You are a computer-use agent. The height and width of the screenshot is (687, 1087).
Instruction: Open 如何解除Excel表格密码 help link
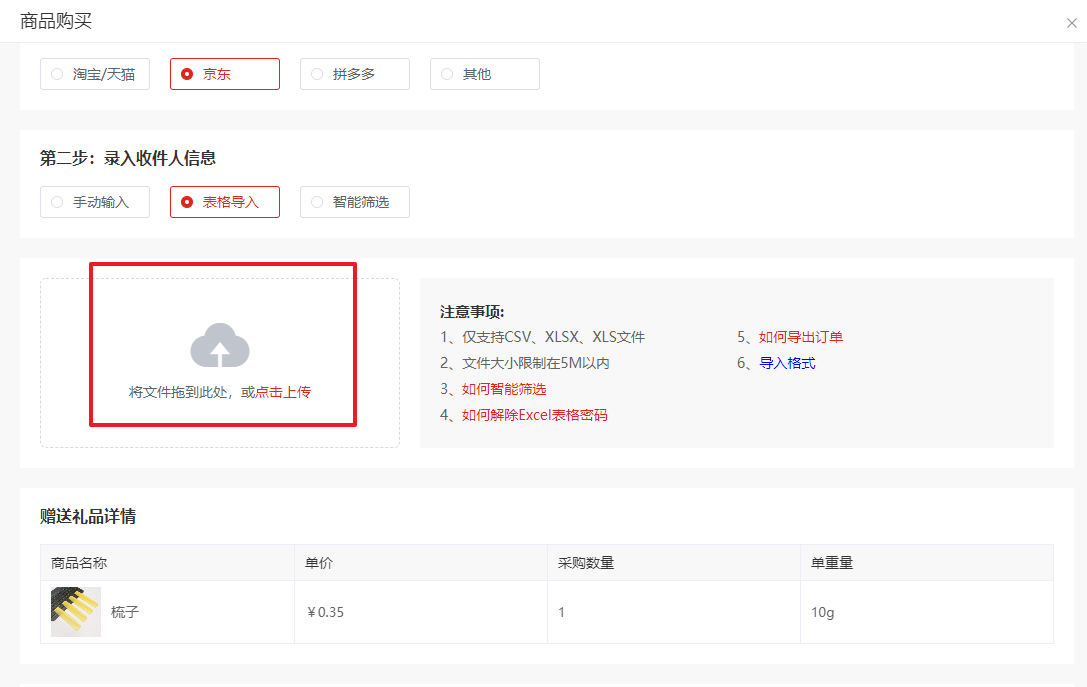pyautogui.click(x=534, y=415)
